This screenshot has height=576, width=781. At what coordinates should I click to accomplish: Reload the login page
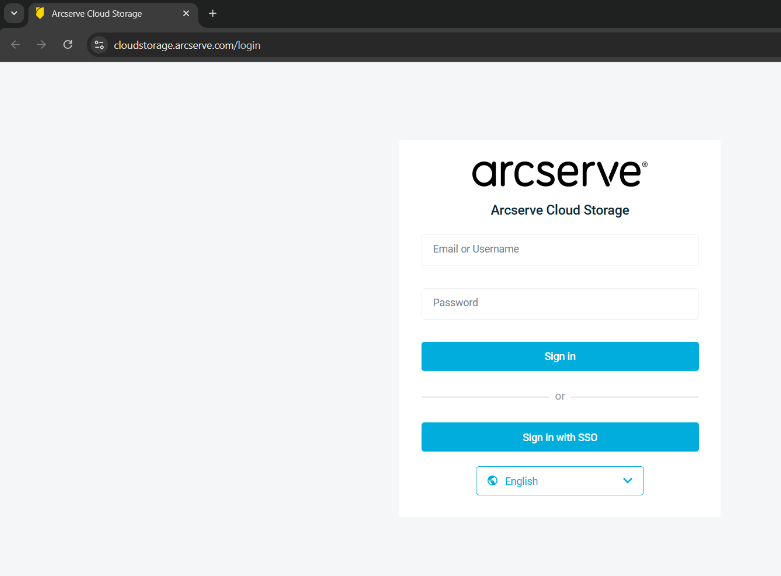coord(68,45)
